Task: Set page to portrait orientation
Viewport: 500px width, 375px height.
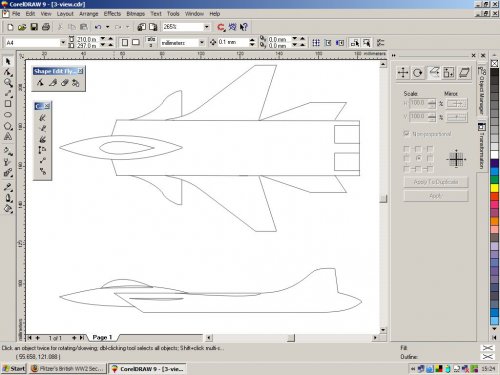Action: coord(125,42)
